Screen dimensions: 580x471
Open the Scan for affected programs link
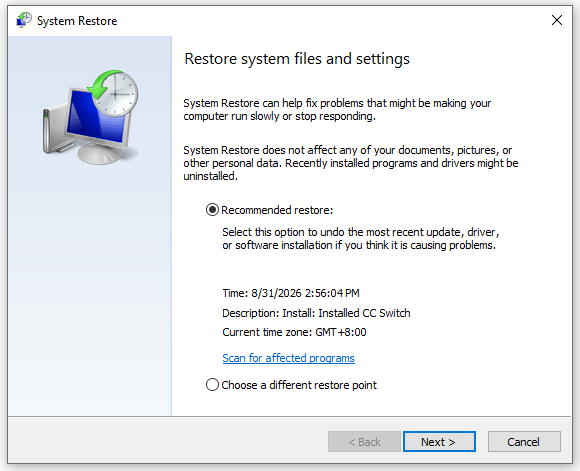tap(289, 358)
